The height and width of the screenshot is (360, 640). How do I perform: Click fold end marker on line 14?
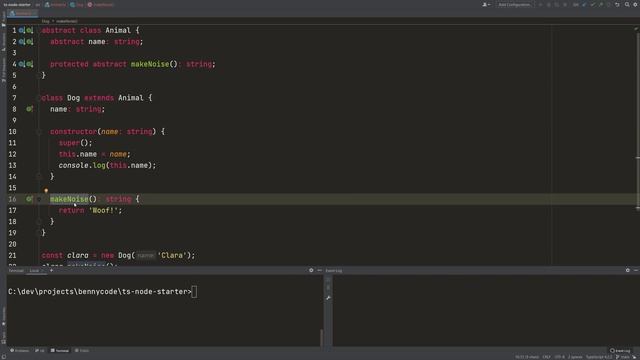[x=39, y=177]
